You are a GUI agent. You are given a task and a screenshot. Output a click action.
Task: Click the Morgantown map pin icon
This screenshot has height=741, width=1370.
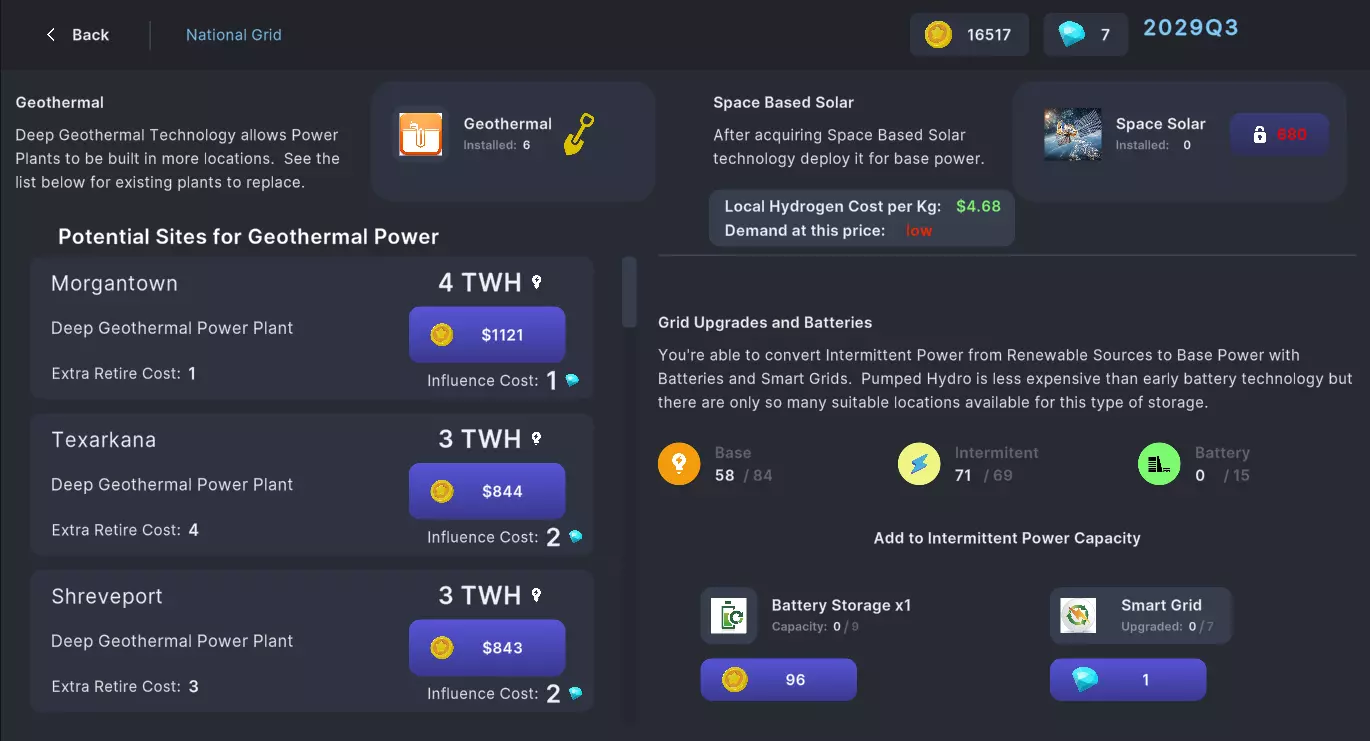(x=537, y=282)
